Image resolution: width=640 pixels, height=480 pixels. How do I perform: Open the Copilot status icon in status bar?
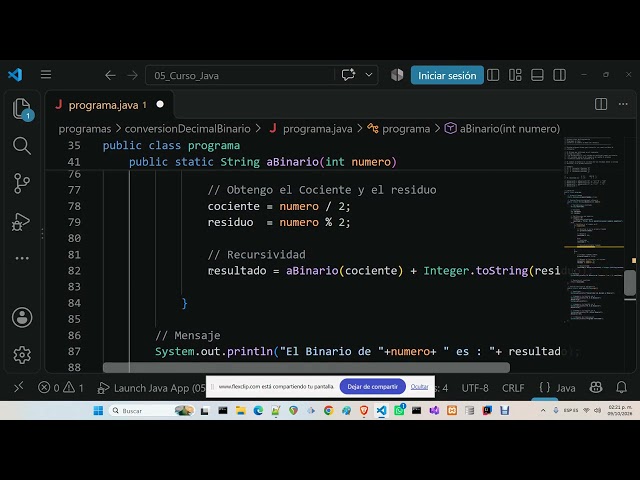(x=596, y=387)
